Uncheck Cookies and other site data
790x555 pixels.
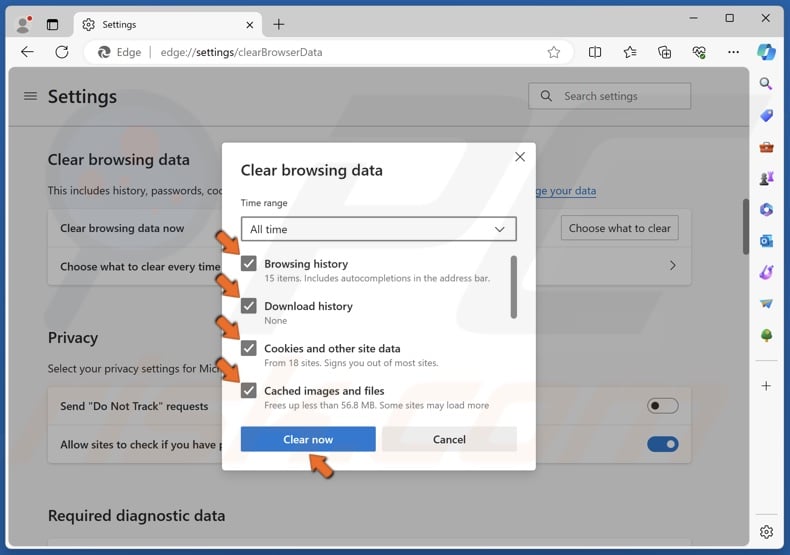(248, 348)
